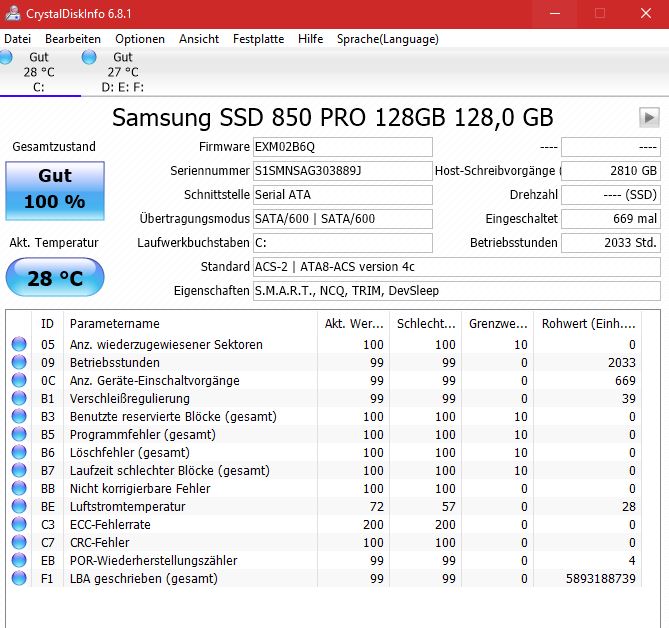Click the Akt. Wer... column header
This screenshot has height=628, width=669.
(x=353, y=323)
